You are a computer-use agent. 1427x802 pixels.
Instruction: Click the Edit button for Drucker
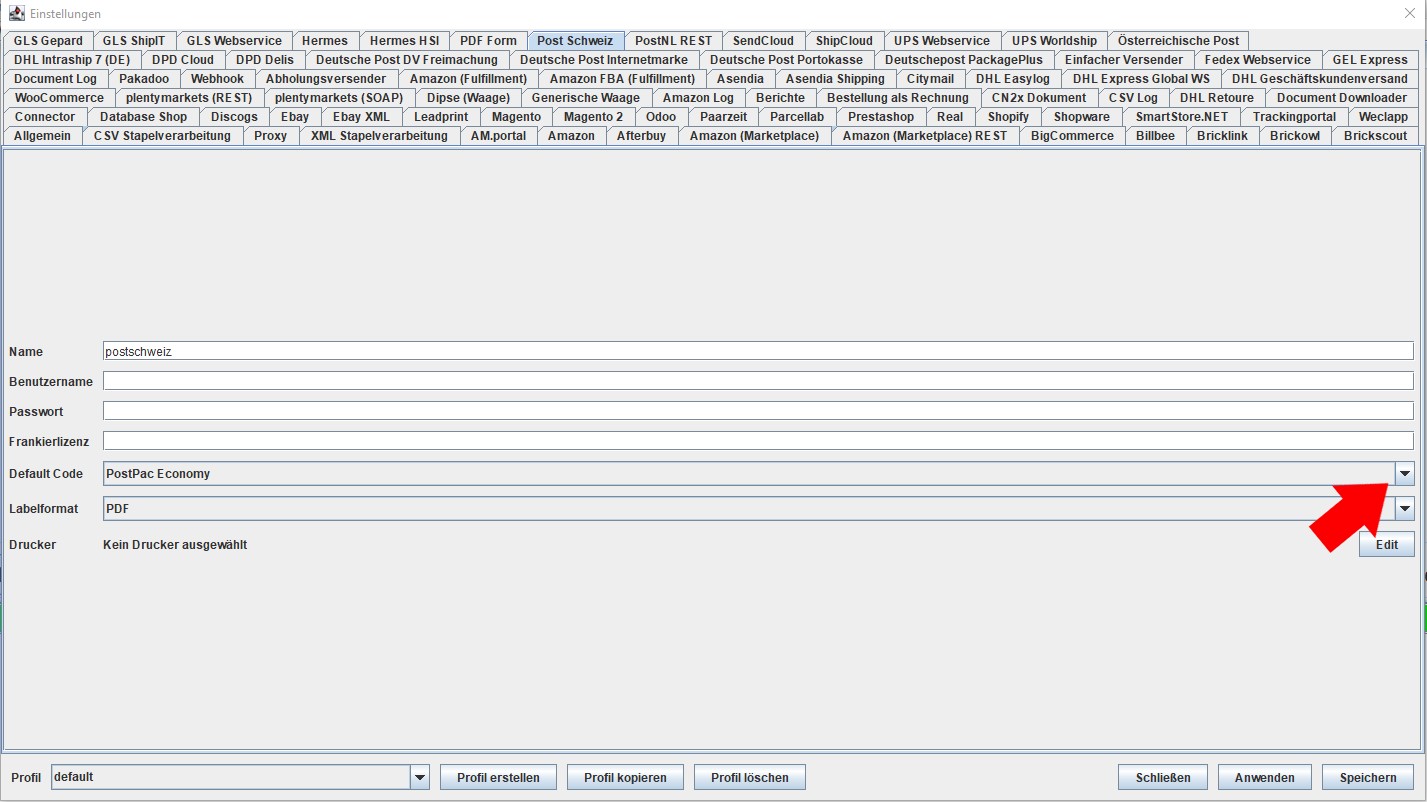click(1387, 545)
